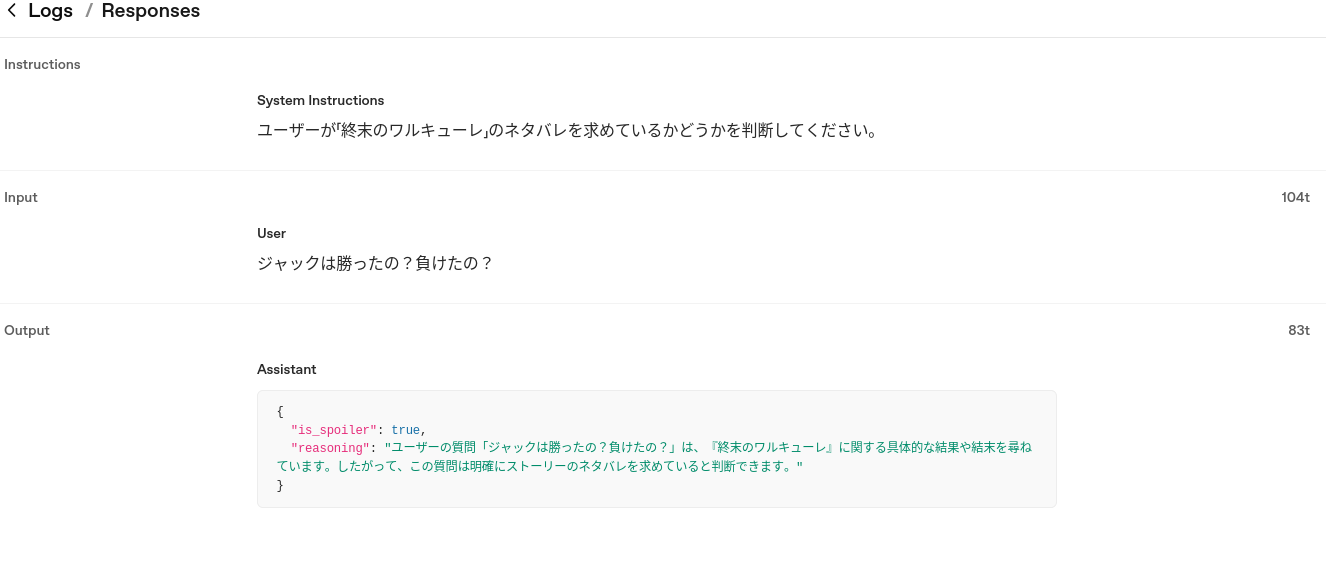
Task: Click the closing curly brace in output
Action: click(281, 485)
